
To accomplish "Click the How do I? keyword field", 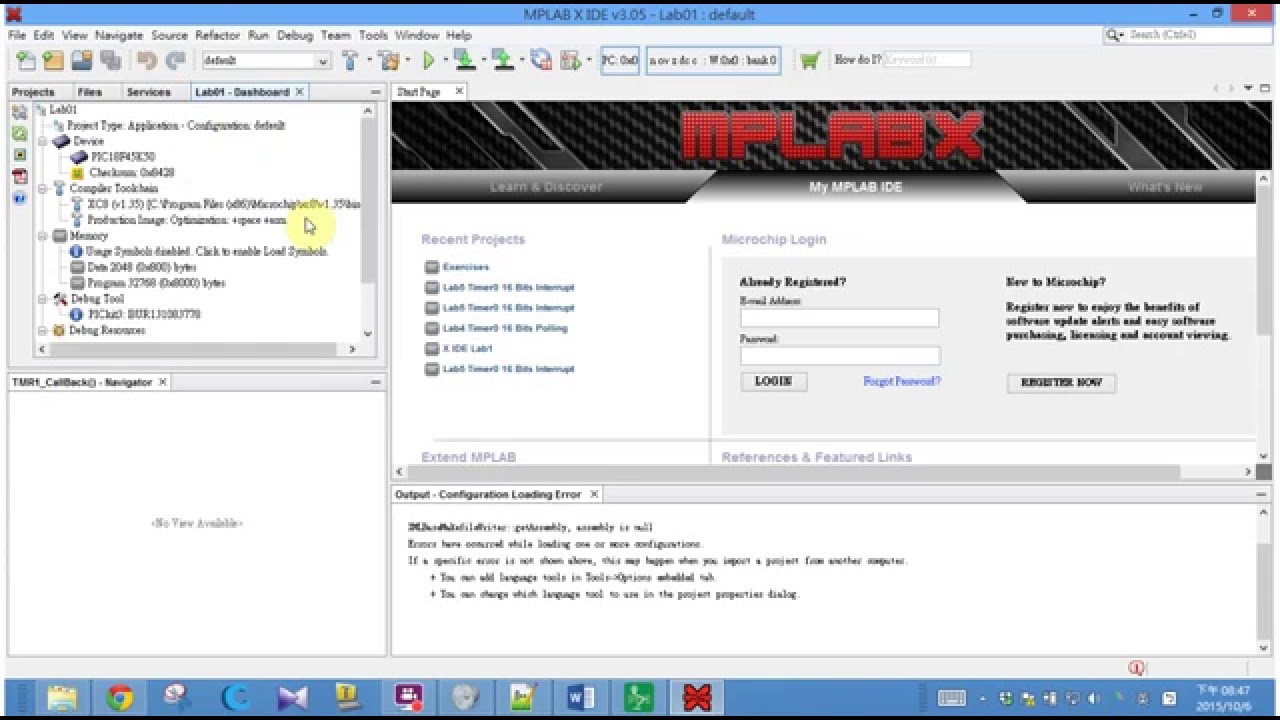I will click(926, 60).
